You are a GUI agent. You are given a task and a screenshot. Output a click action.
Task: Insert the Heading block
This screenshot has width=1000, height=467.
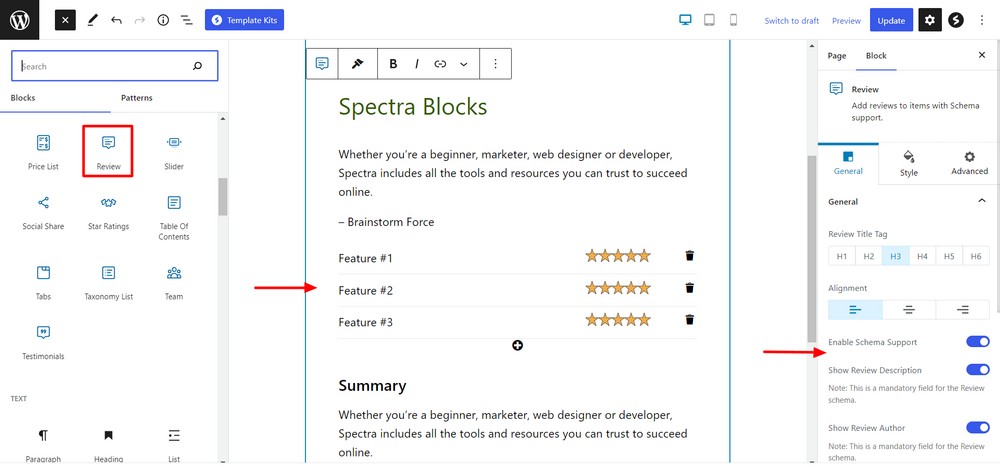[x=108, y=445]
